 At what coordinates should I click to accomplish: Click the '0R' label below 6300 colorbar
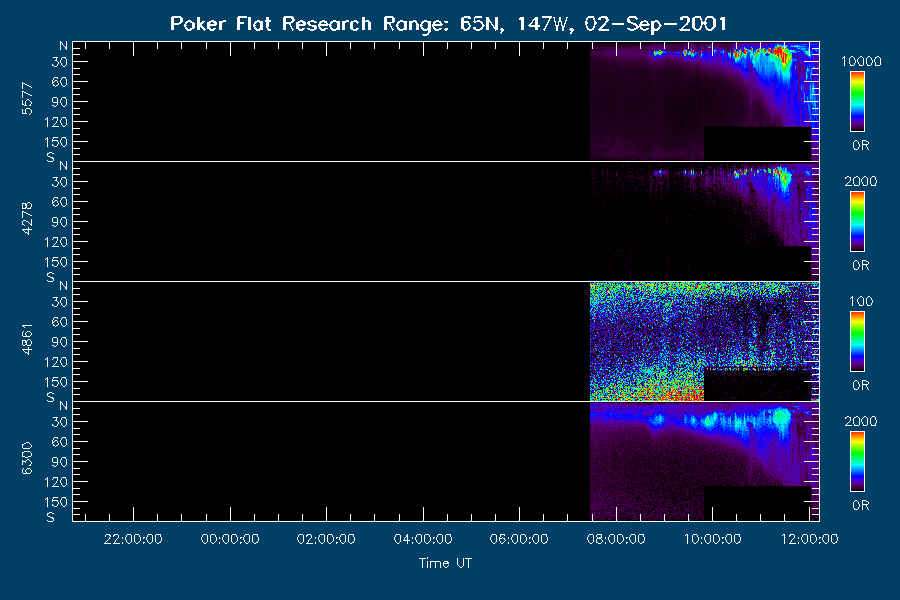(861, 505)
